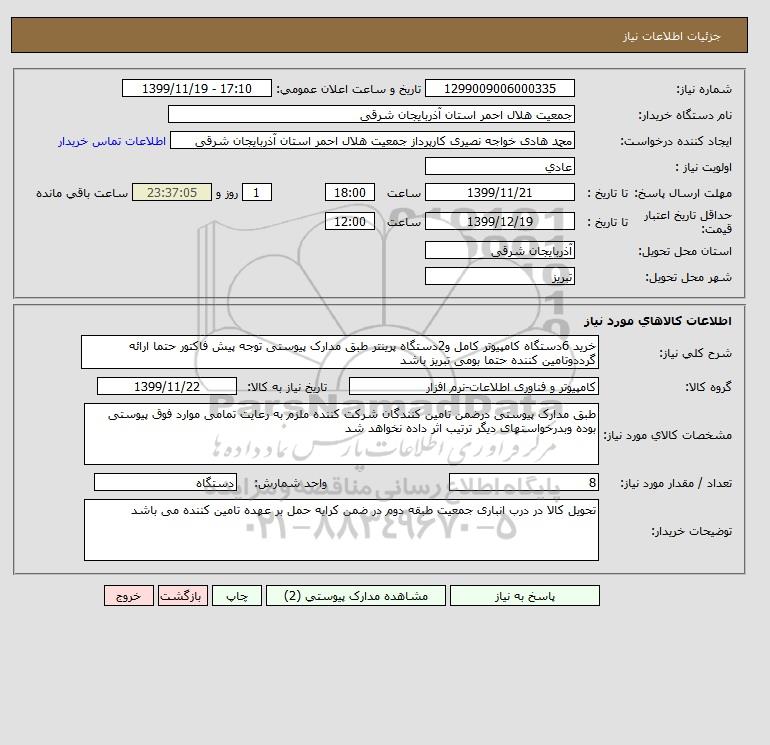
Task: Click the label استان محل تحویل:
Action: (685, 251)
